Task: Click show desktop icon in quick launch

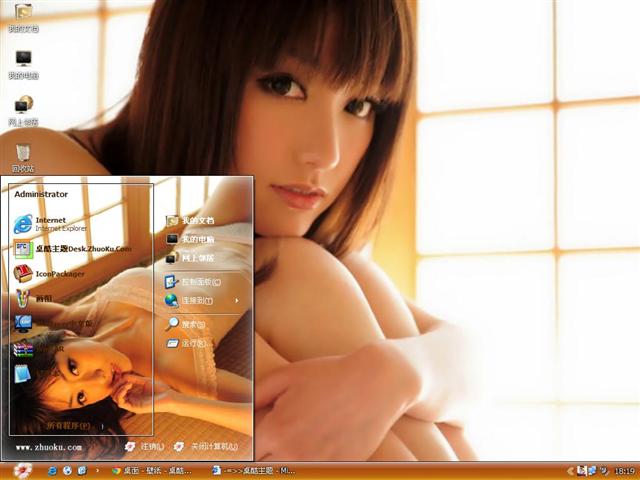Action: pos(82,471)
